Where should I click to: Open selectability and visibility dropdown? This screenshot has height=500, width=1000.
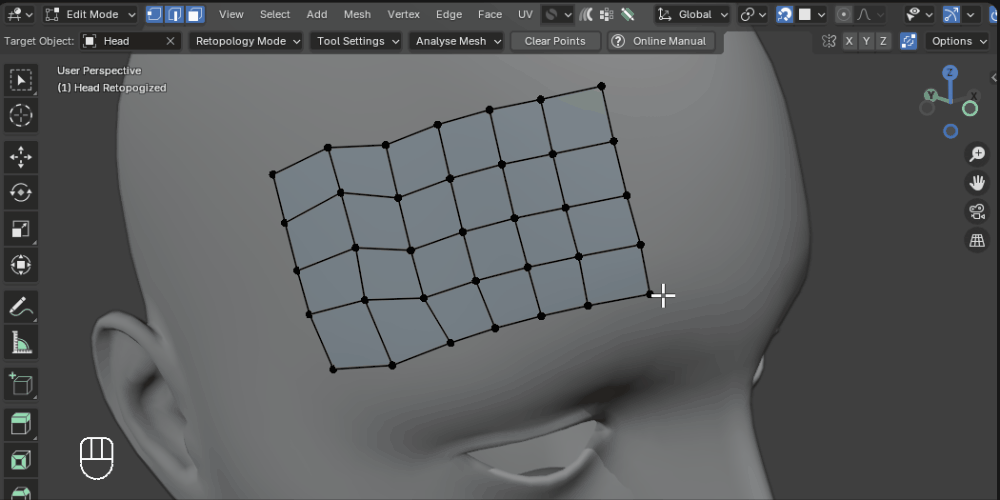(x=920, y=14)
